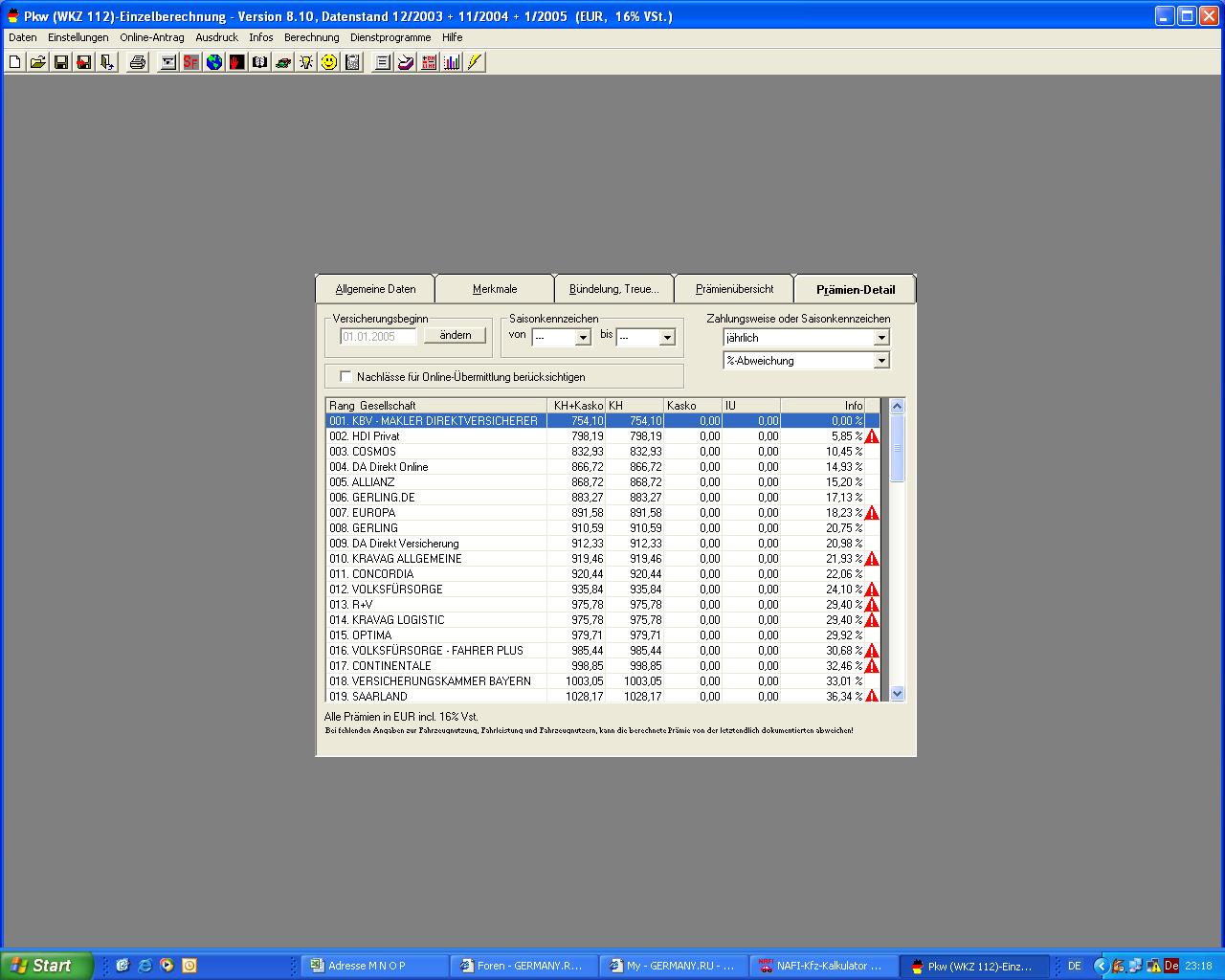1225x980 pixels.
Task: Click the floppy disk with red arrow icon
Action: coord(84,62)
